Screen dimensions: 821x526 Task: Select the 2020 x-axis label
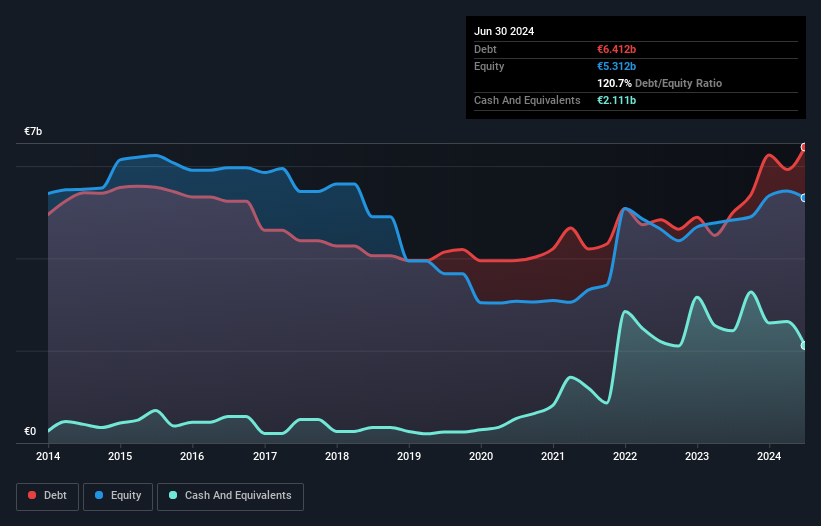click(x=481, y=456)
